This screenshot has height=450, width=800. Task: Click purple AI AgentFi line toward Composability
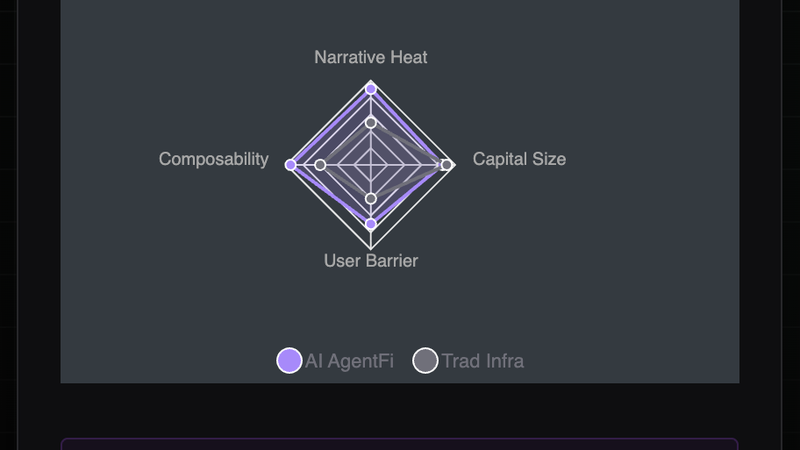331,127
